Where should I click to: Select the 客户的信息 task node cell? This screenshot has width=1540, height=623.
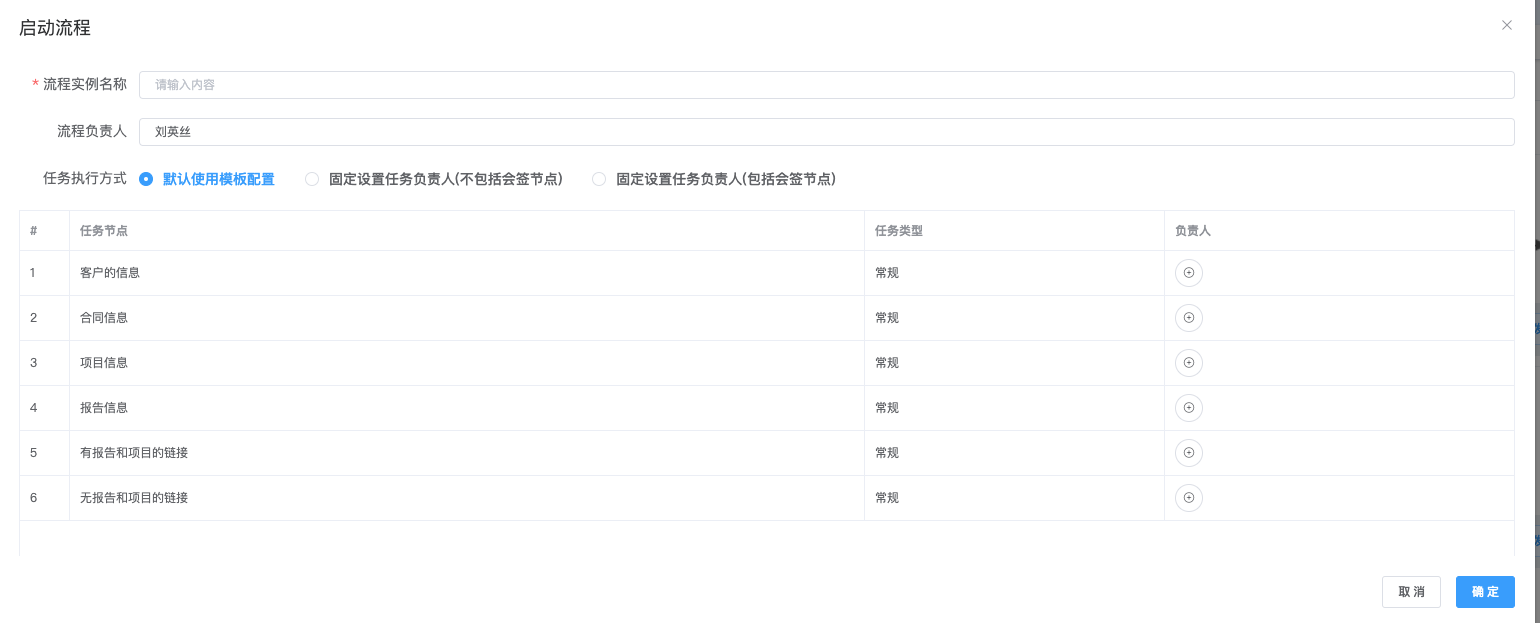click(x=466, y=272)
